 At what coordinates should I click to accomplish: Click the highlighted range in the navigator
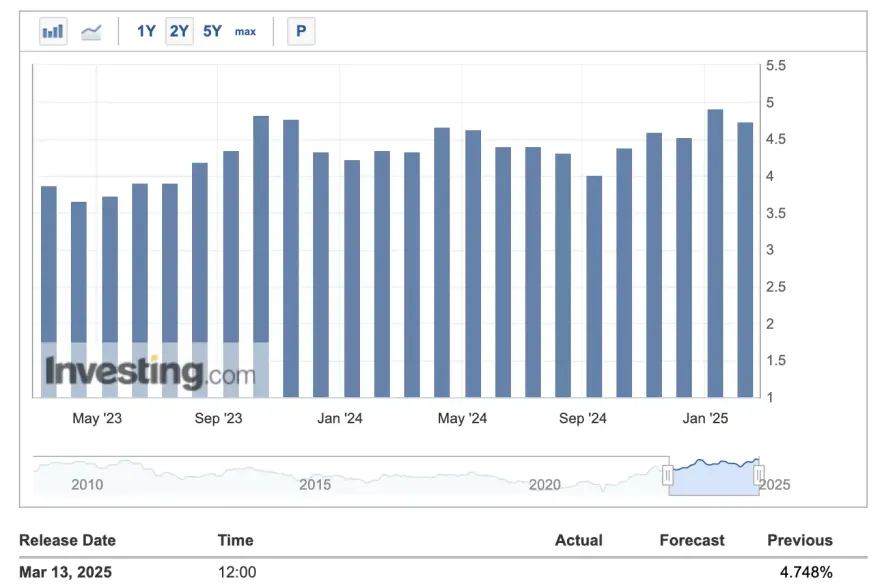[713, 477]
